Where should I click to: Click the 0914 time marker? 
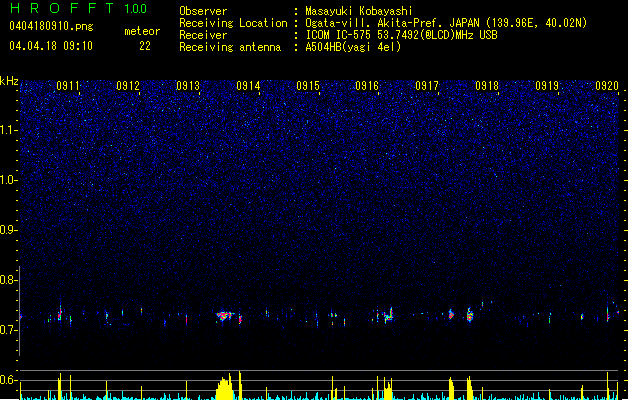point(248,86)
